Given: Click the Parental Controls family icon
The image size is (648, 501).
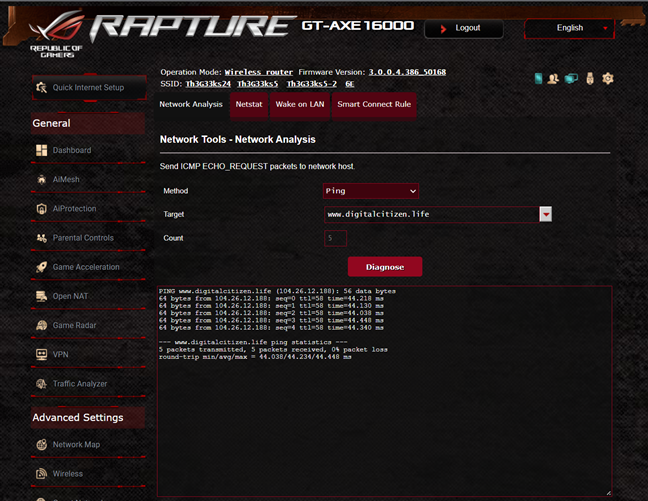Looking at the screenshot, I should coord(41,238).
